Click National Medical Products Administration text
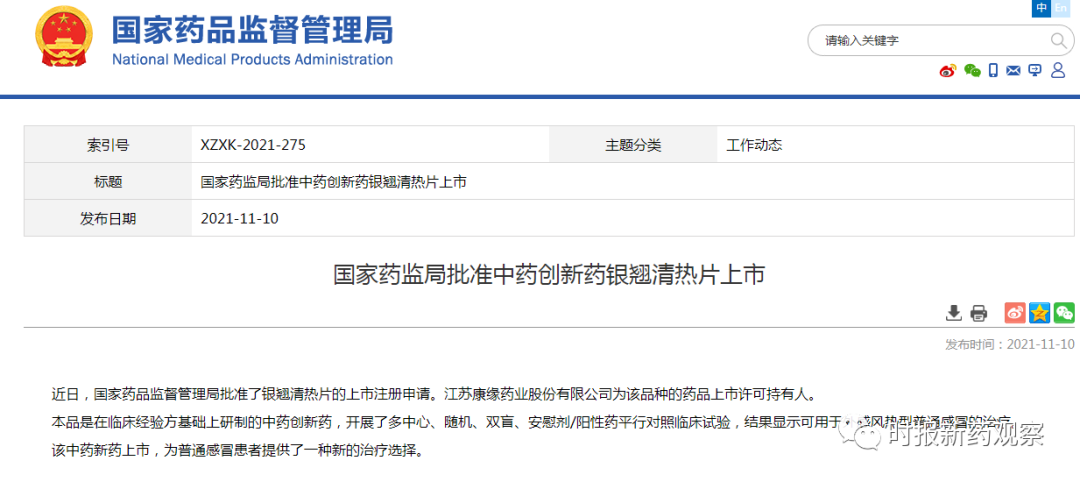This screenshot has height=482, width=1080. tap(252, 59)
